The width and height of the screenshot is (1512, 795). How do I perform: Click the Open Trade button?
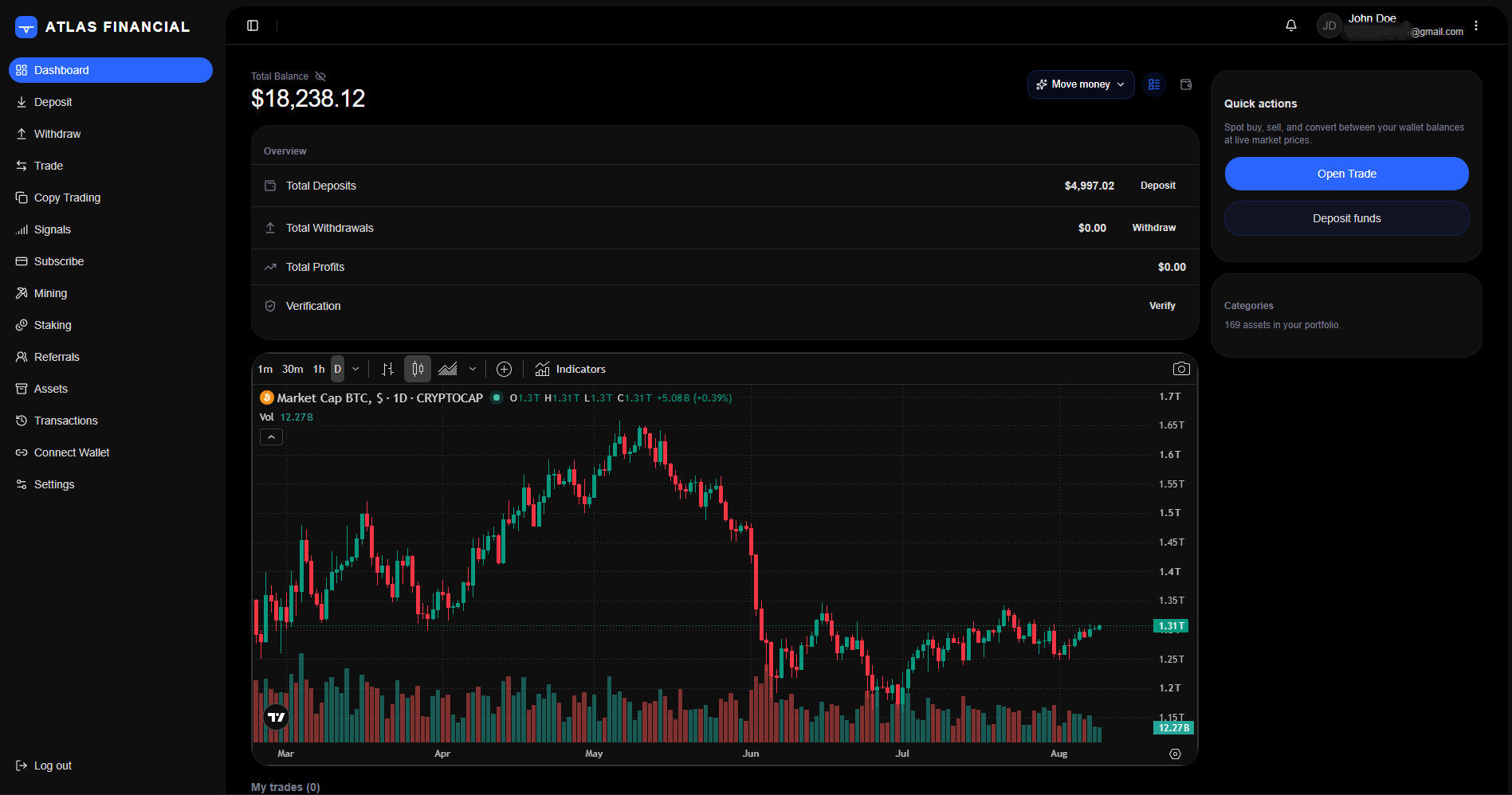click(x=1346, y=174)
